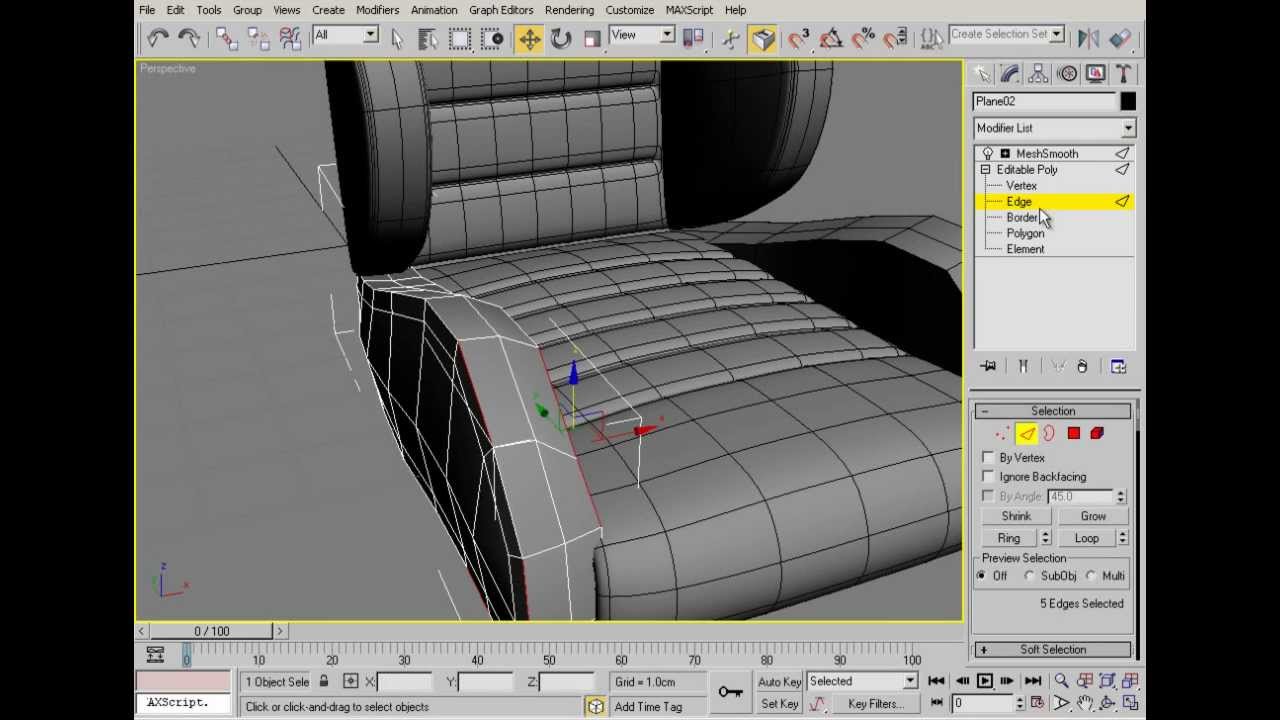Toggle Window/Crossing selection mode icon
Screen dimensions: 1280x720
click(x=491, y=38)
